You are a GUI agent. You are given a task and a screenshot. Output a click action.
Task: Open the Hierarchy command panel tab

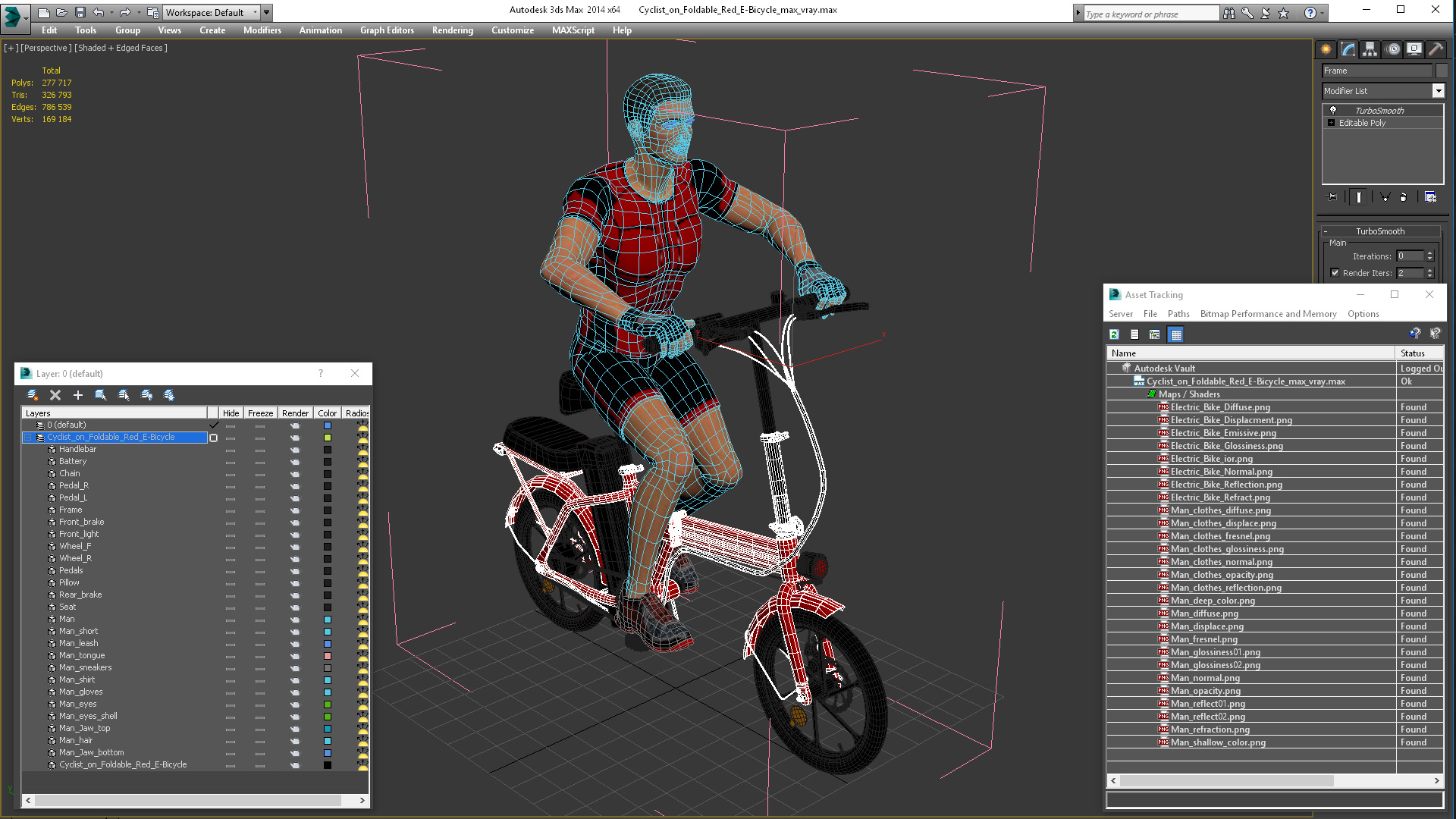click(1370, 49)
